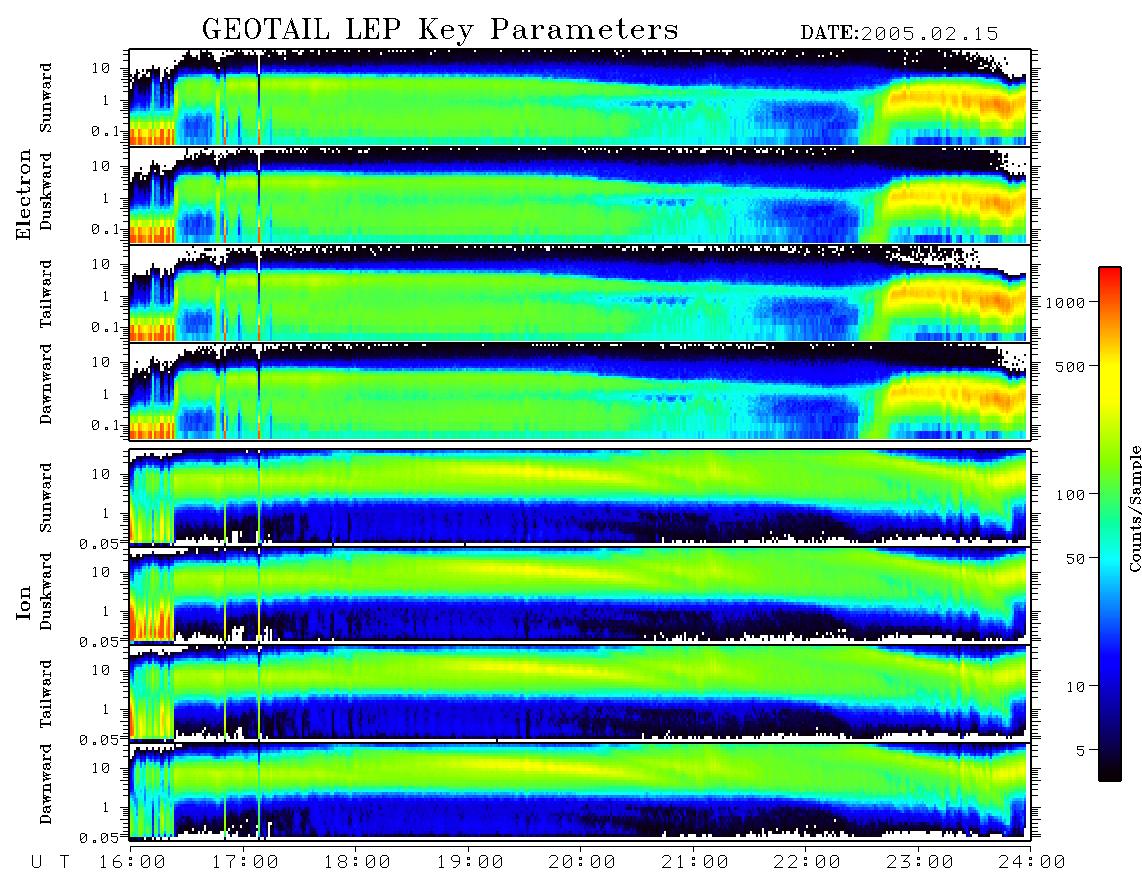Click the 16:00 time axis label

133,862
